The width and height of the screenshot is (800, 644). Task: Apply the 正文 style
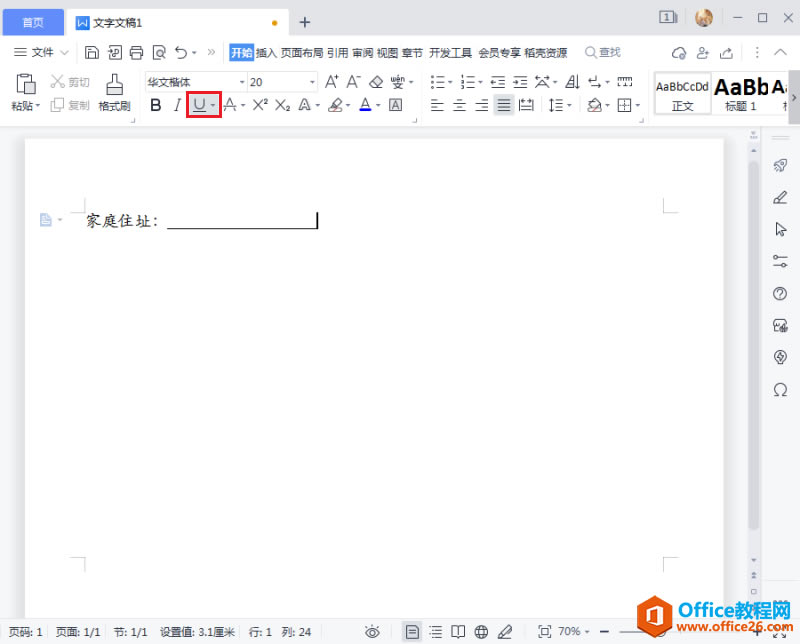point(682,93)
